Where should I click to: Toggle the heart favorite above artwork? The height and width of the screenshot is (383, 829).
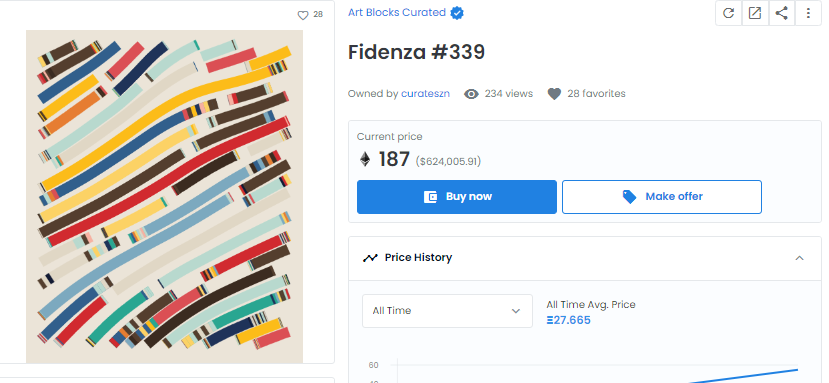pyautogui.click(x=303, y=15)
